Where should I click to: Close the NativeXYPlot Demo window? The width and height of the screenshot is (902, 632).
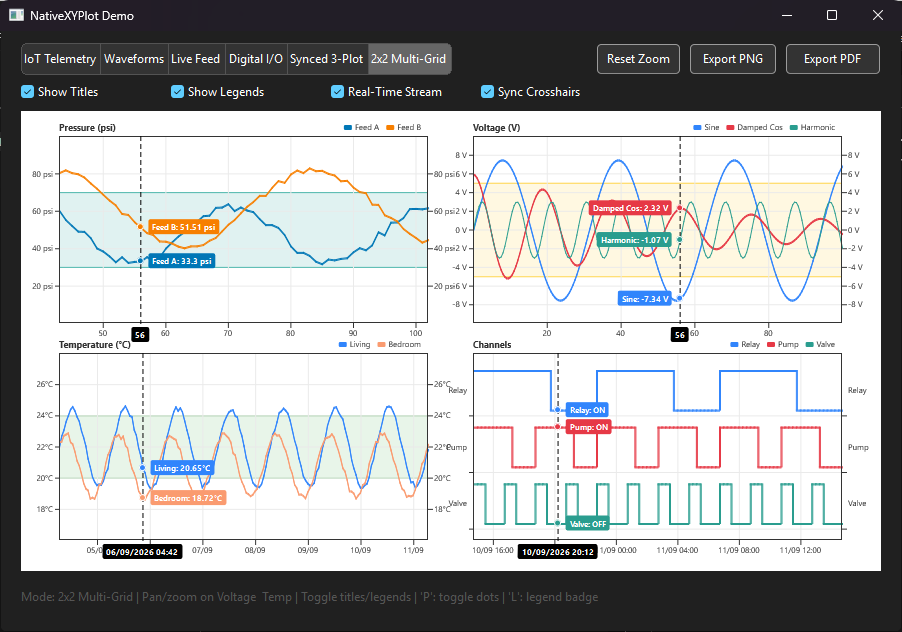pos(877,16)
